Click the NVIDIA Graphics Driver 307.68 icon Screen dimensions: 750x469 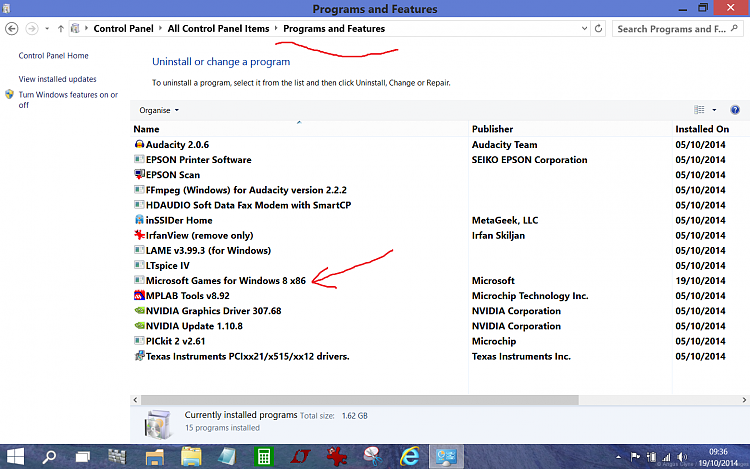139,310
